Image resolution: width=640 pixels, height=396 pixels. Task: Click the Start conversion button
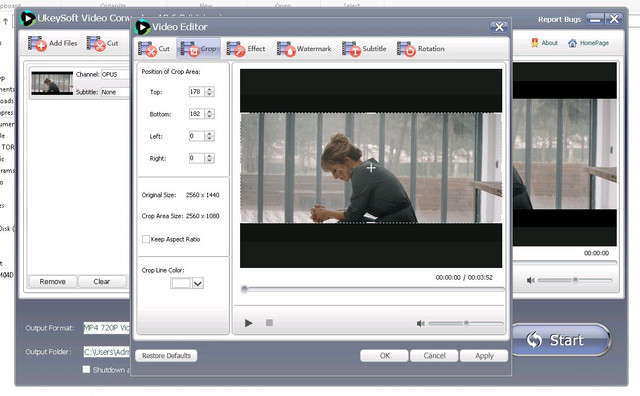[x=561, y=340]
